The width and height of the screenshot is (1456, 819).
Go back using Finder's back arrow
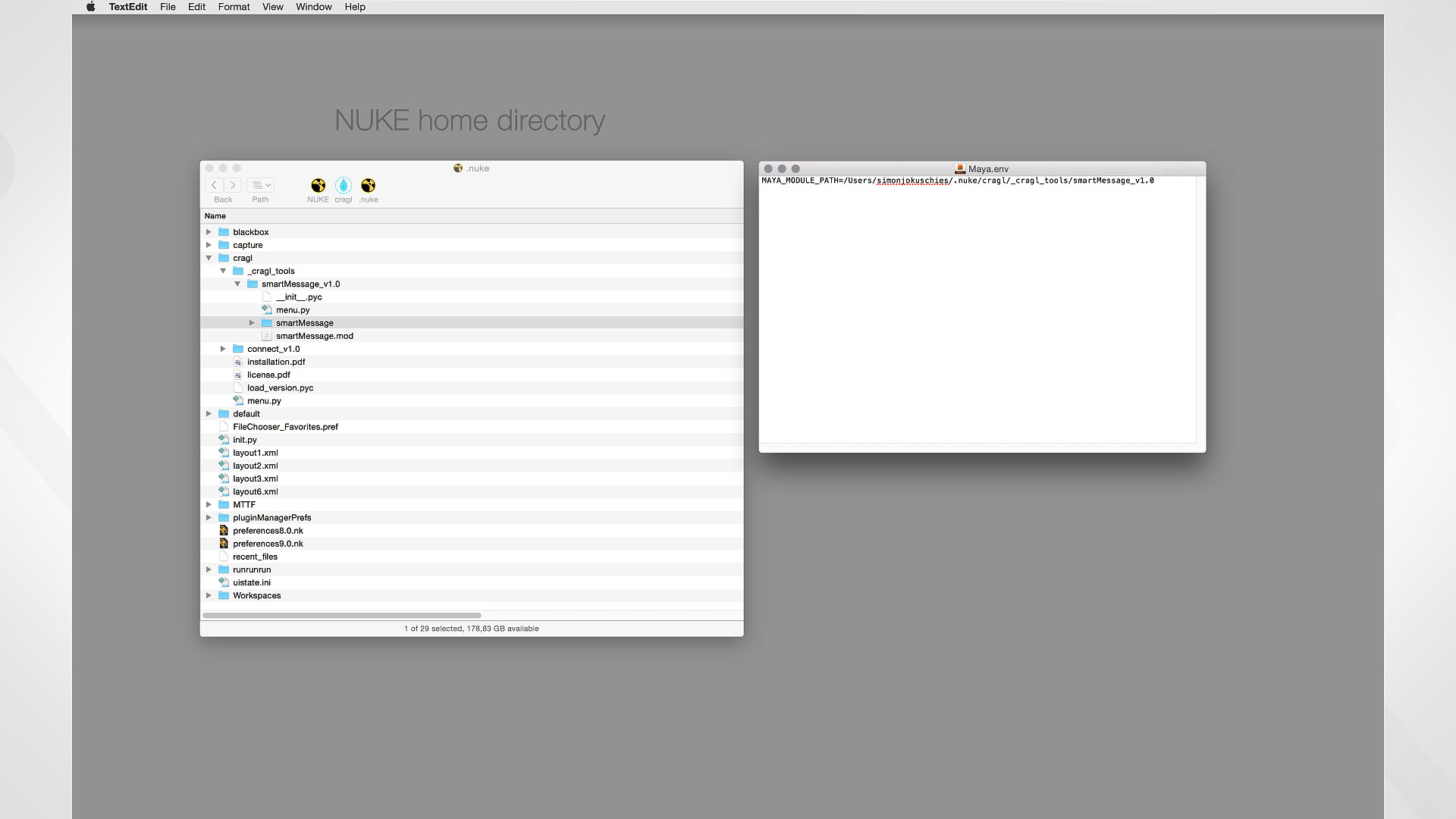coord(215,185)
